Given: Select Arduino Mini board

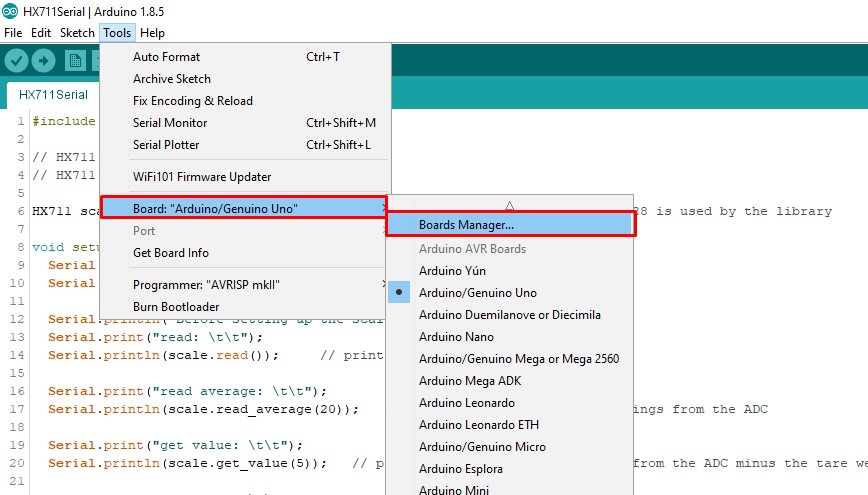Looking at the screenshot, I should point(510,489).
